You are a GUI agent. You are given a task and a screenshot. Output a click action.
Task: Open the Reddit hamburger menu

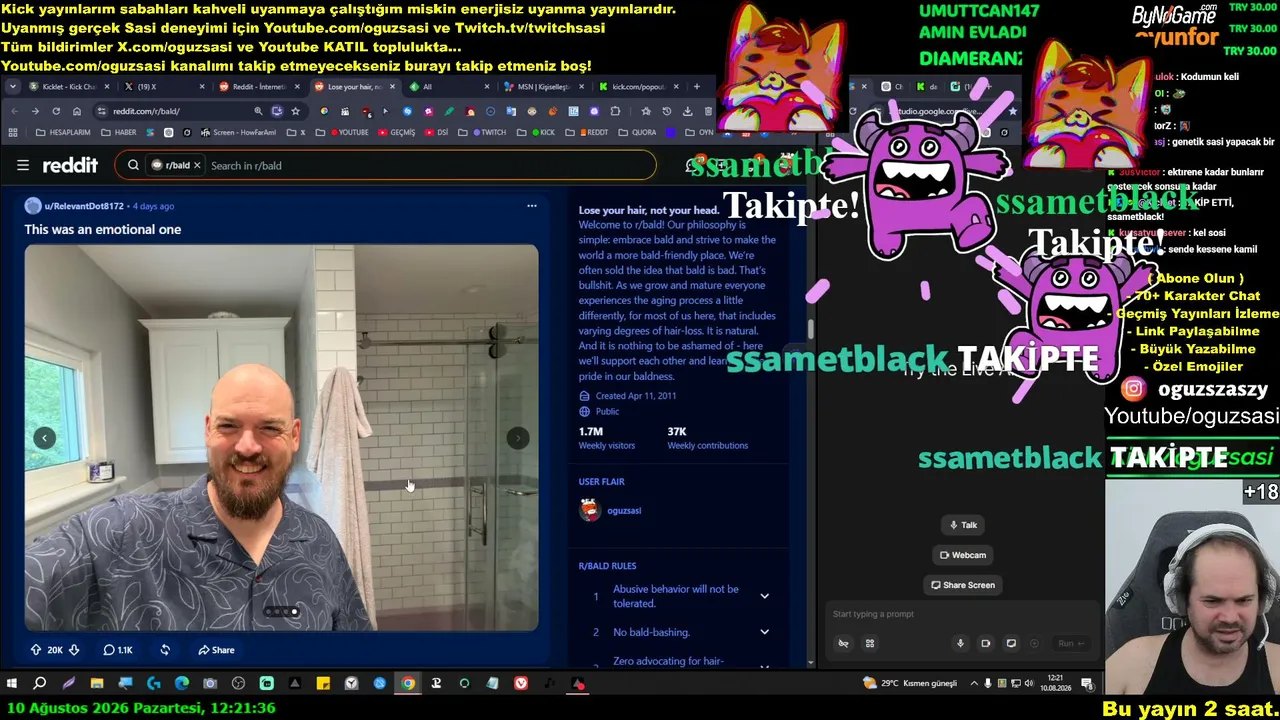pyautogui.click(x=22, y=165)
